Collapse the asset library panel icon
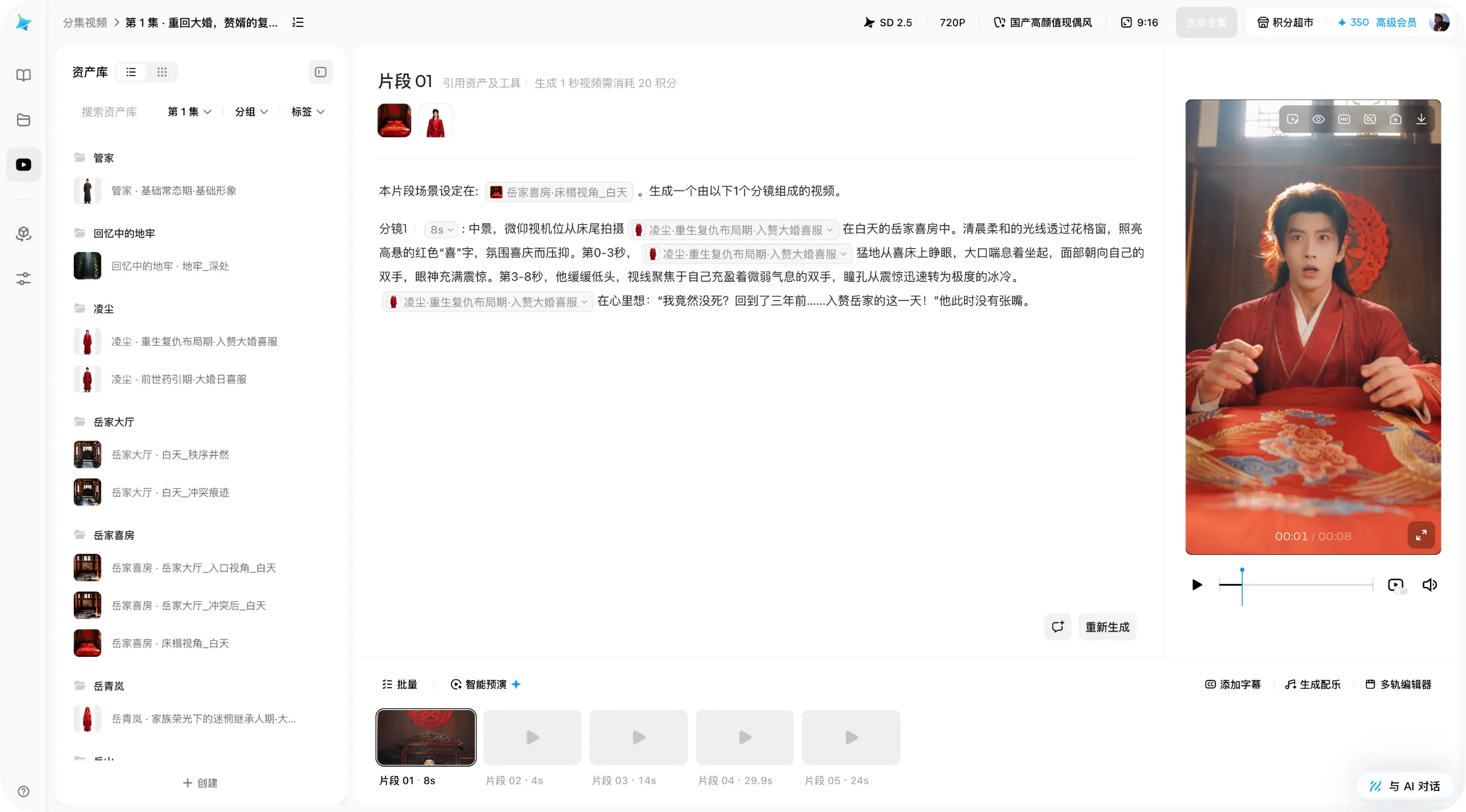Viewport: 1466px width, 812px height. coord(321,72)
